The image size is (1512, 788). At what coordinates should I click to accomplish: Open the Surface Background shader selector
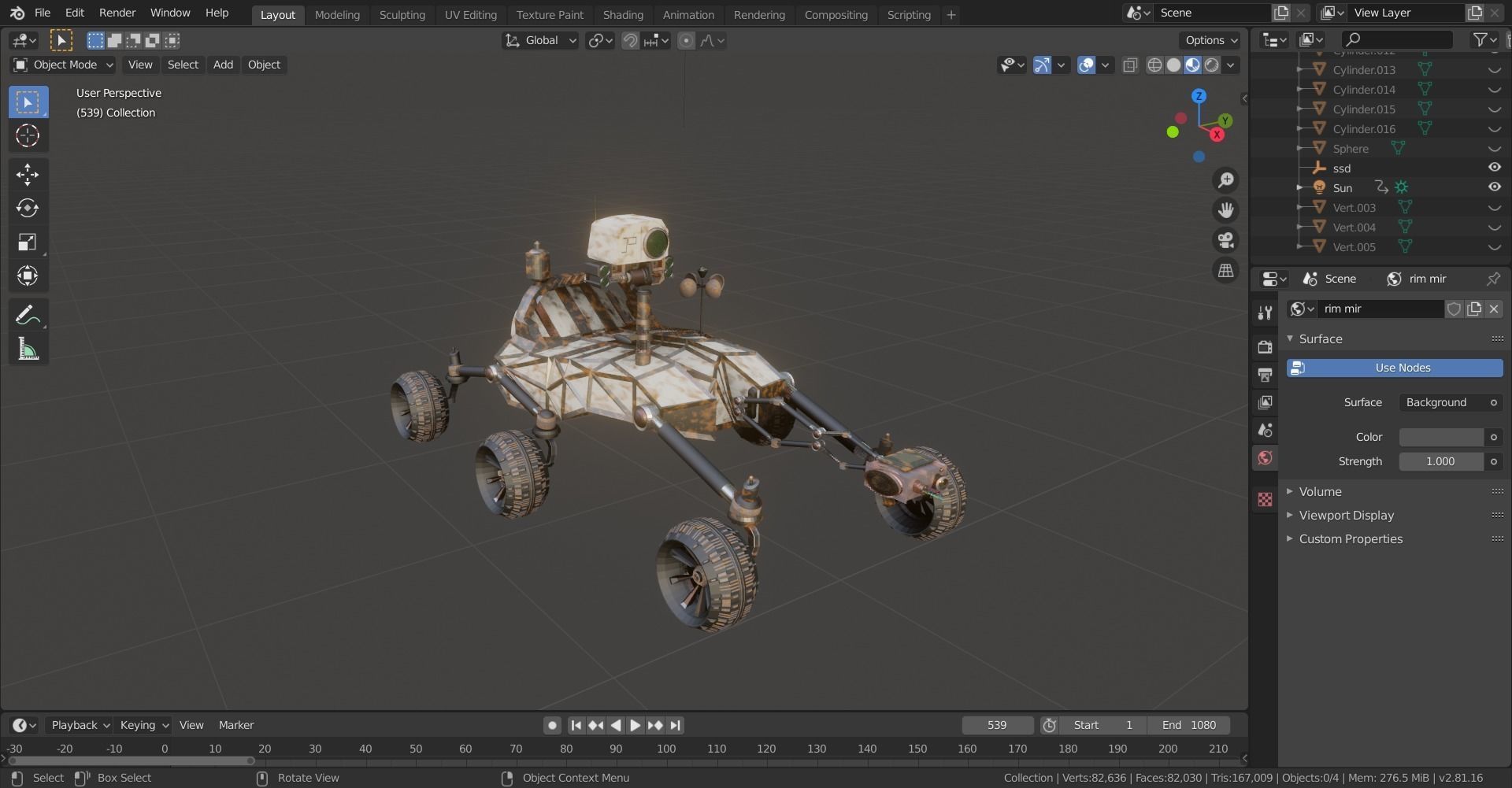click(1442, 402)
